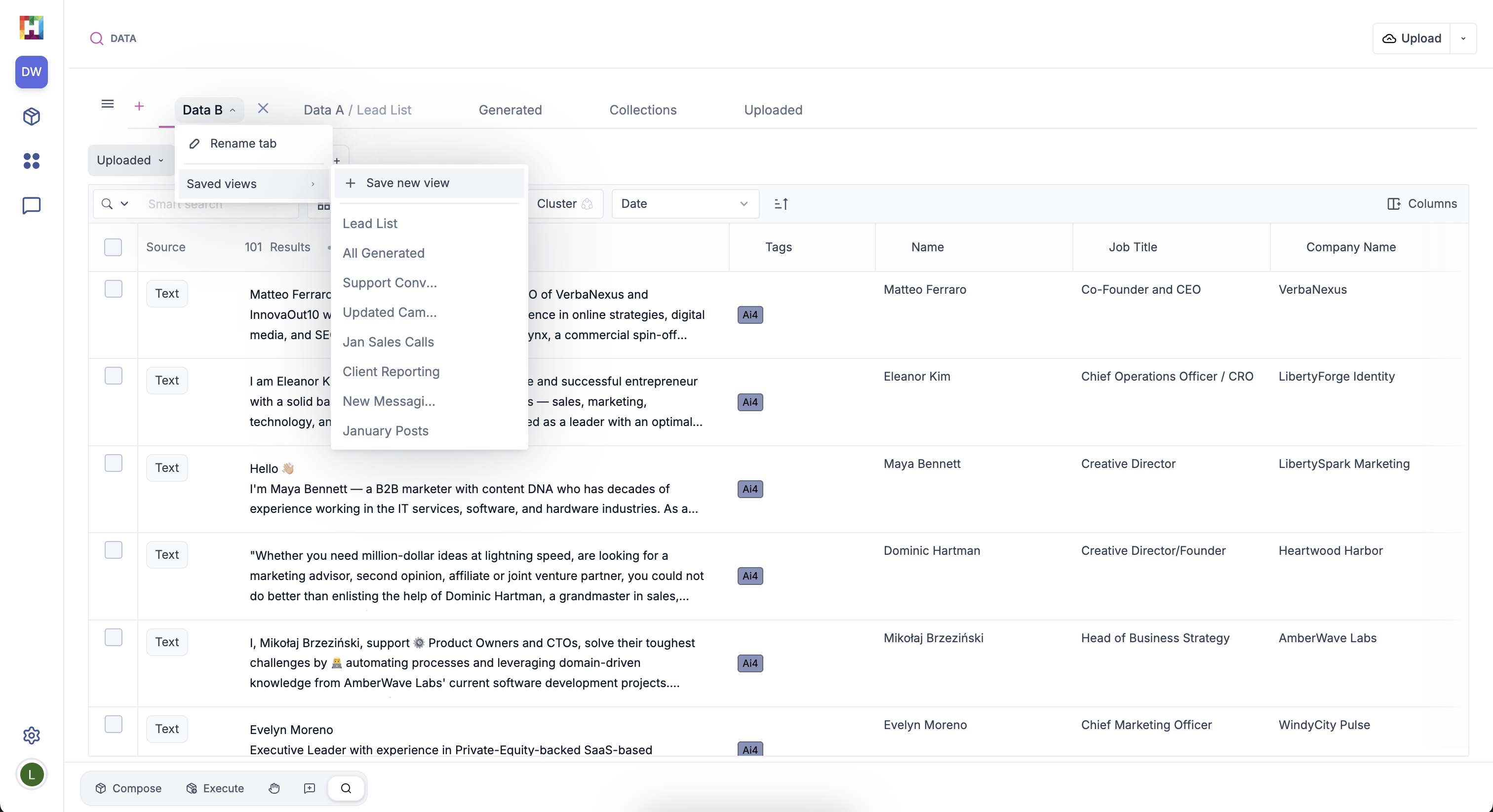
Task: Open the apps grid icon in sidebar
Action: pos(31,160)
